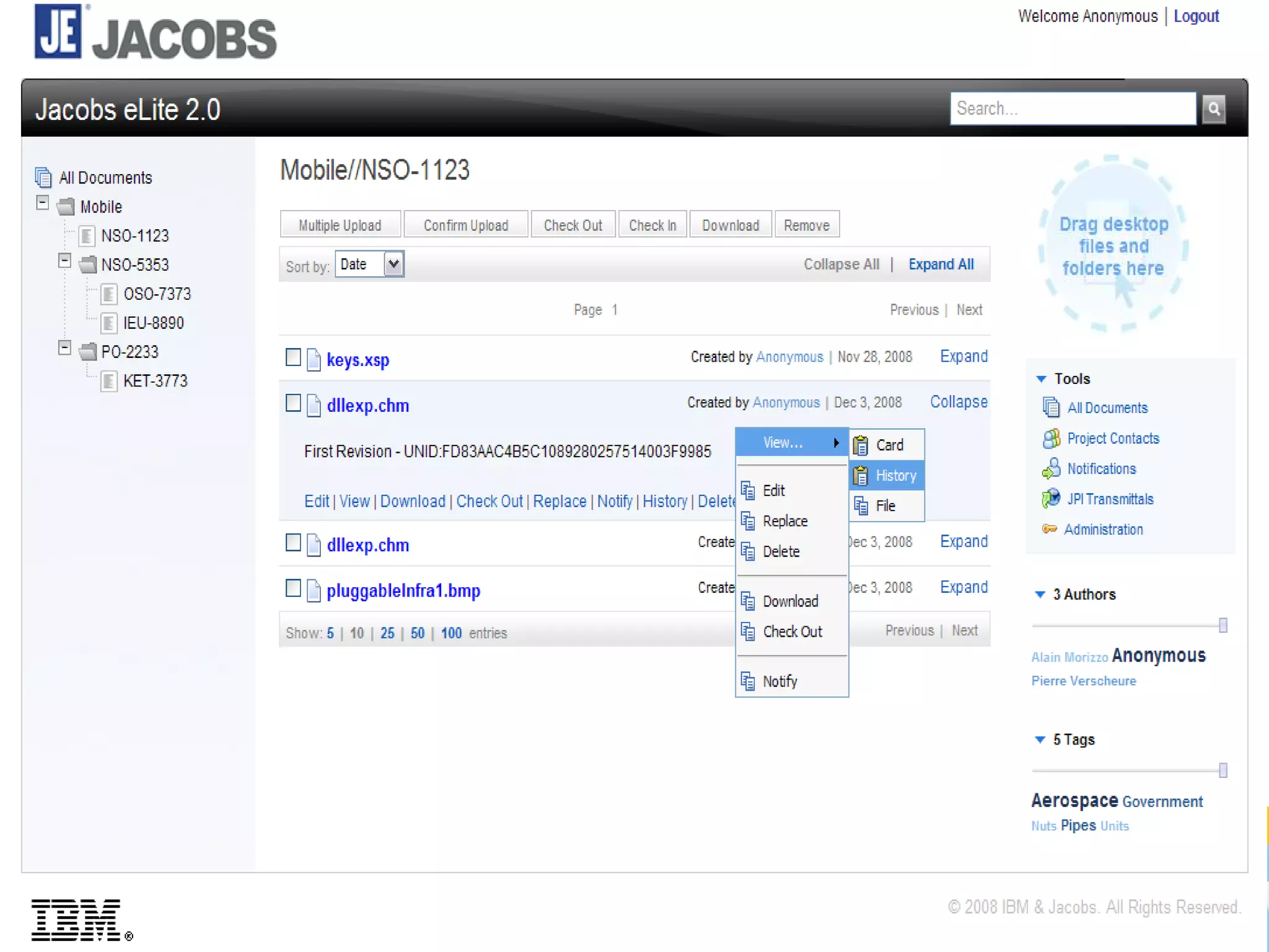Click the Administration key icon
Image resolution: width=1269 pixels, height=952 pixels.
(1049, 529)
